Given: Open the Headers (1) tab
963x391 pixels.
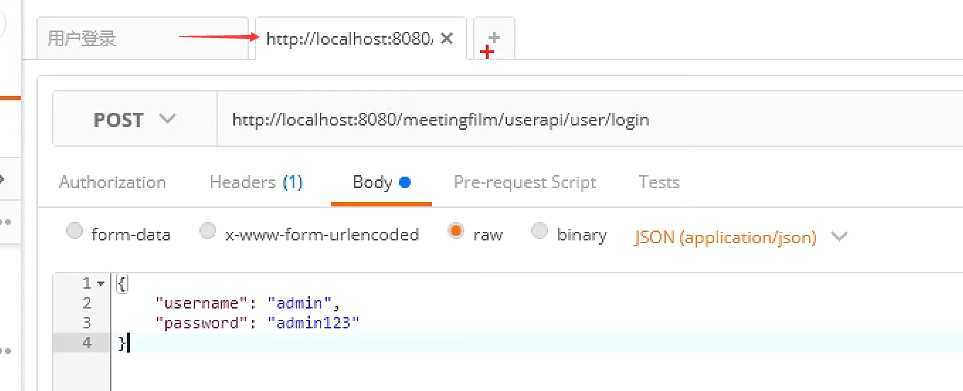Looking at the screenshot, I should [256, 182].
